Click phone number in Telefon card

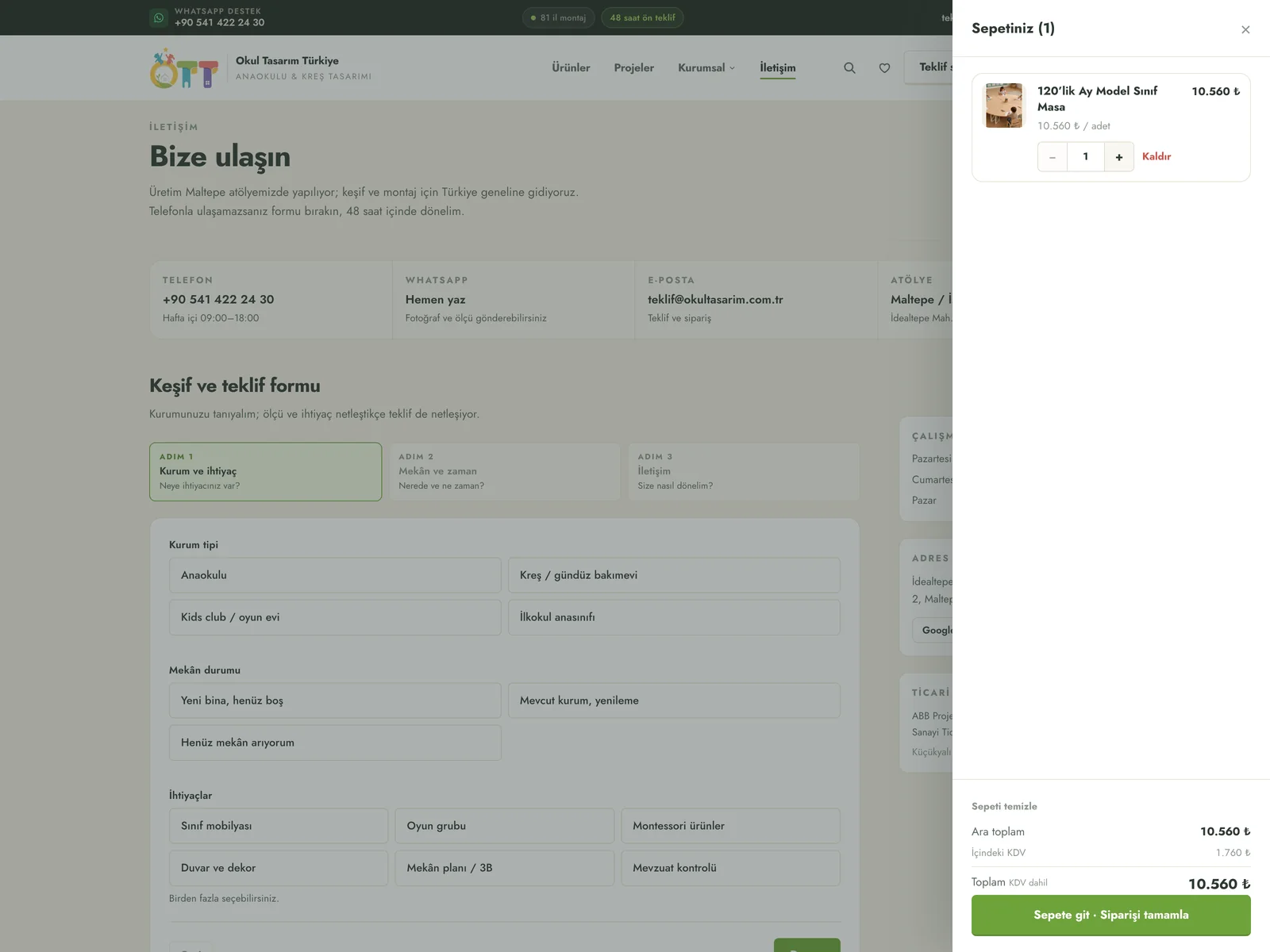[218, 299]
